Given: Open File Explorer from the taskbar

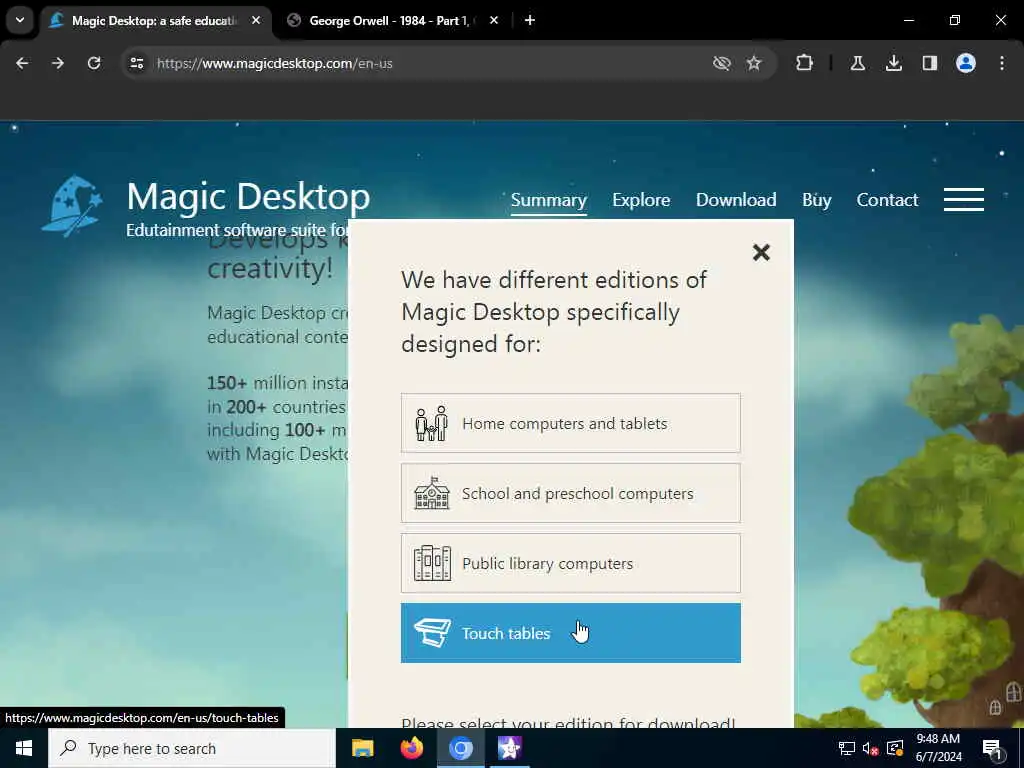Looking at the screenshot, I should tap(362, 748).
